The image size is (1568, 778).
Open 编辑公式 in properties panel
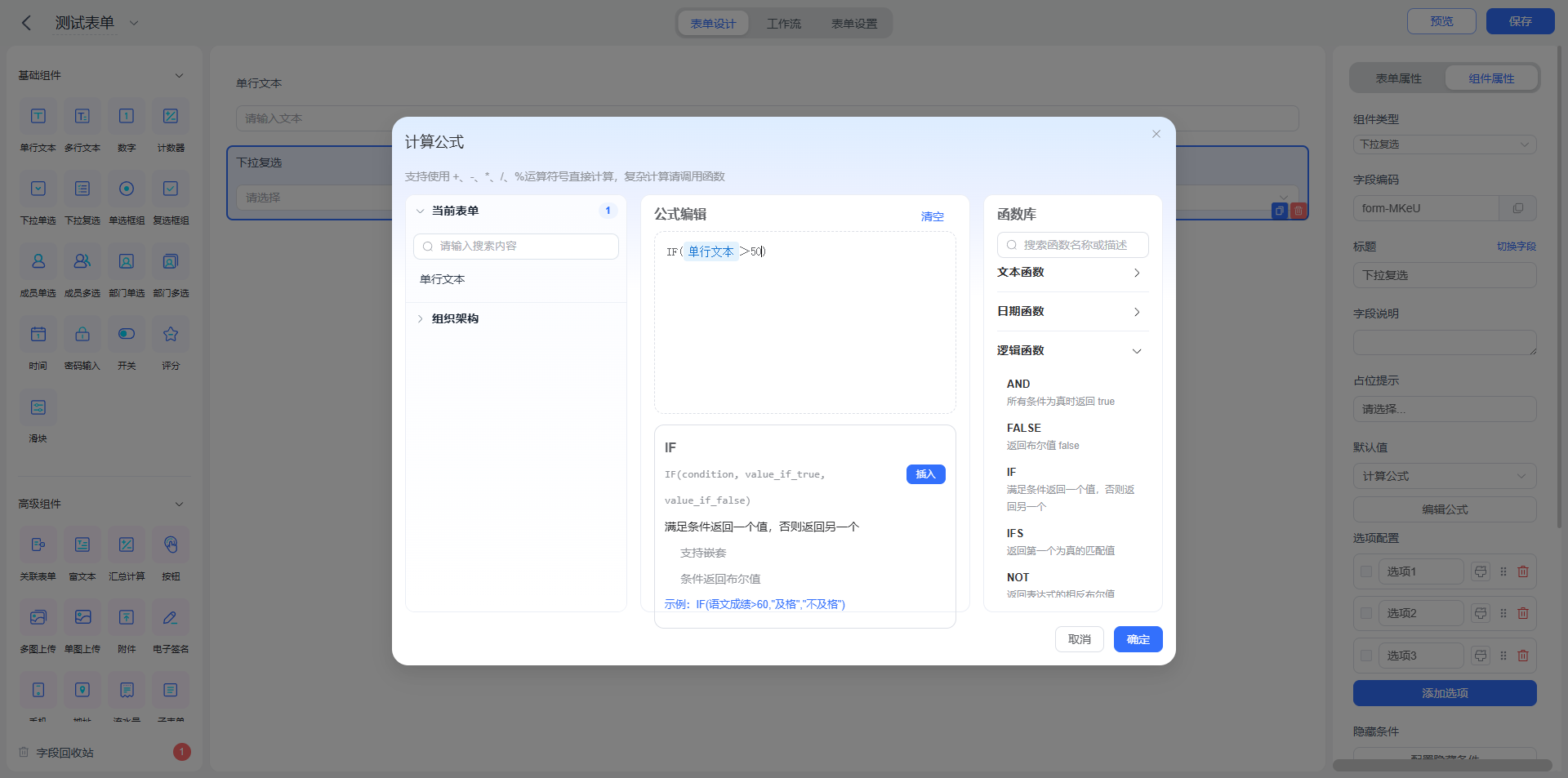(x=1445, y=509)
